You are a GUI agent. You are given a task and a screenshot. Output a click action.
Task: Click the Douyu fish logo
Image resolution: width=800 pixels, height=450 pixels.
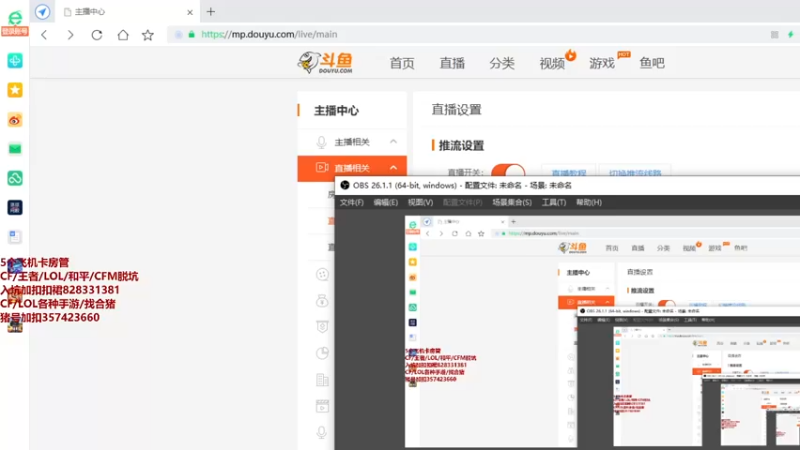pos(325,63)
